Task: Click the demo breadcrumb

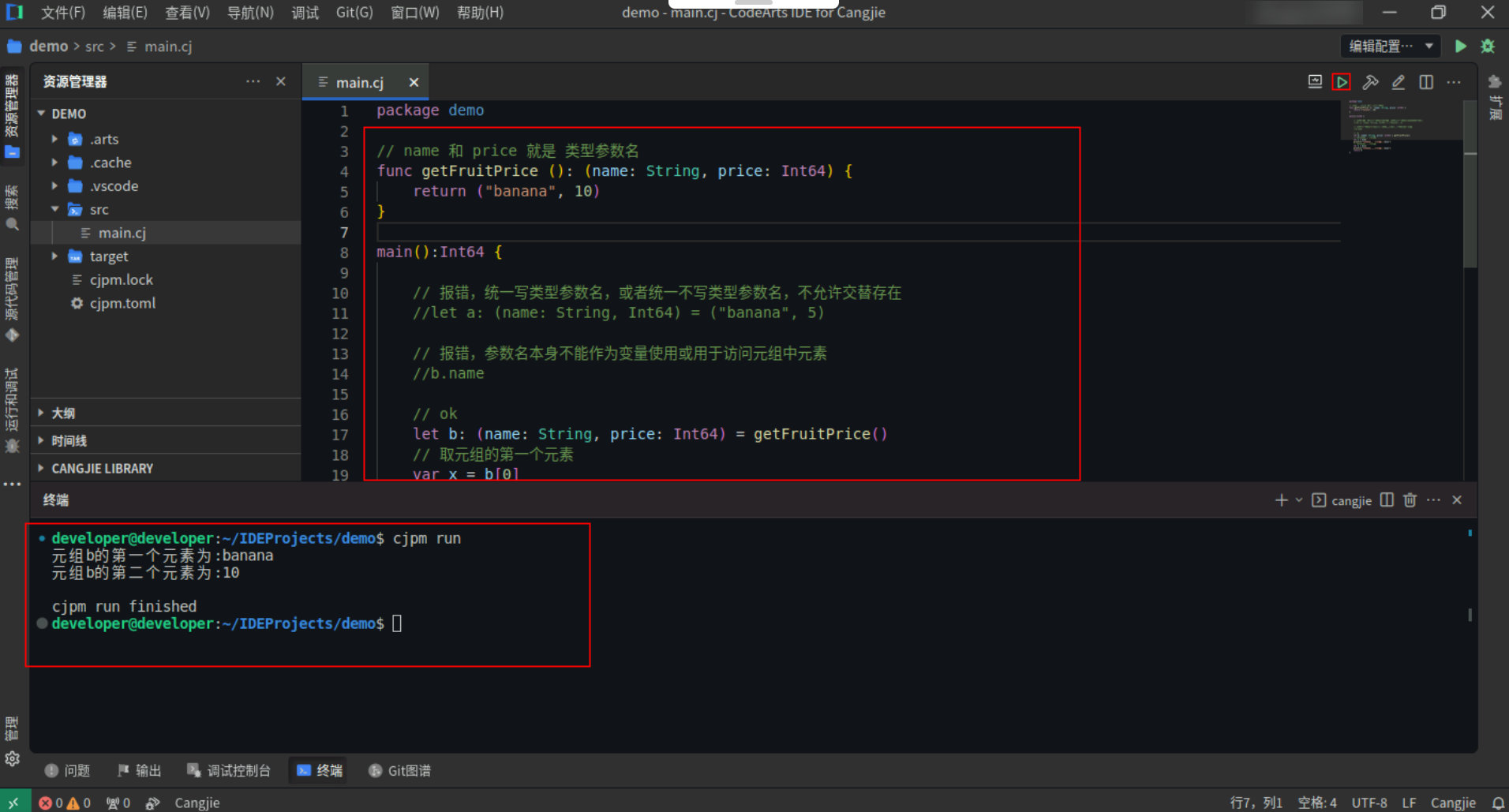Action: (48, 47)
